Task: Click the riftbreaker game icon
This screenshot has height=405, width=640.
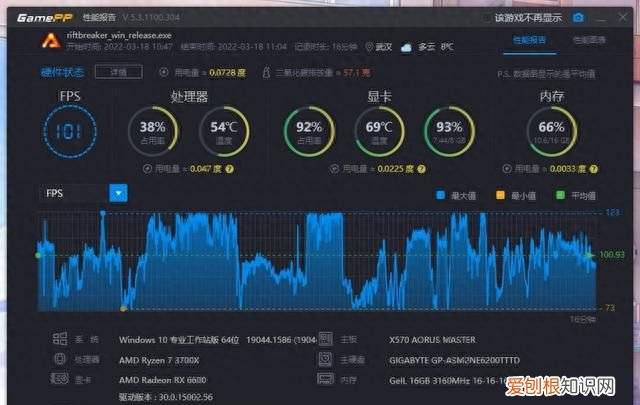Action: [51, 41]
